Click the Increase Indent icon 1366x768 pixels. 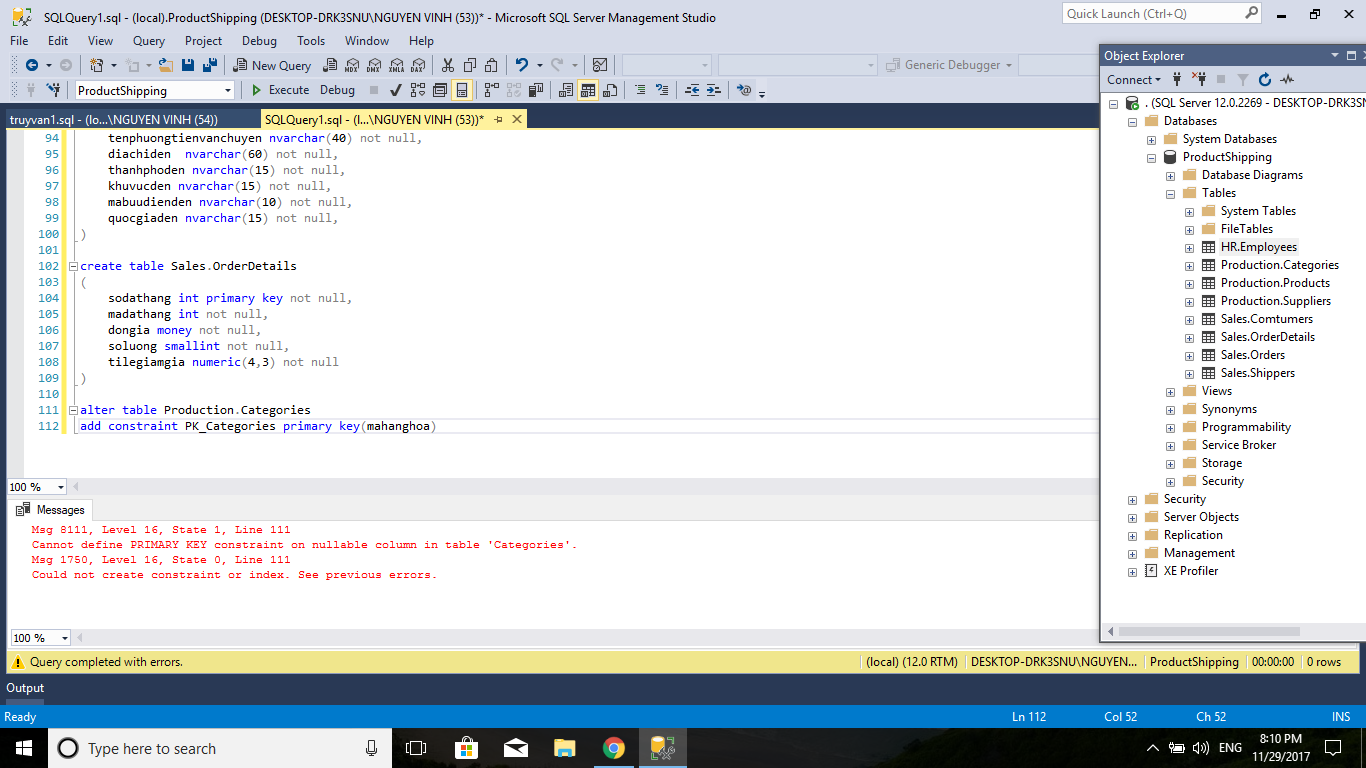coord(713,90)
